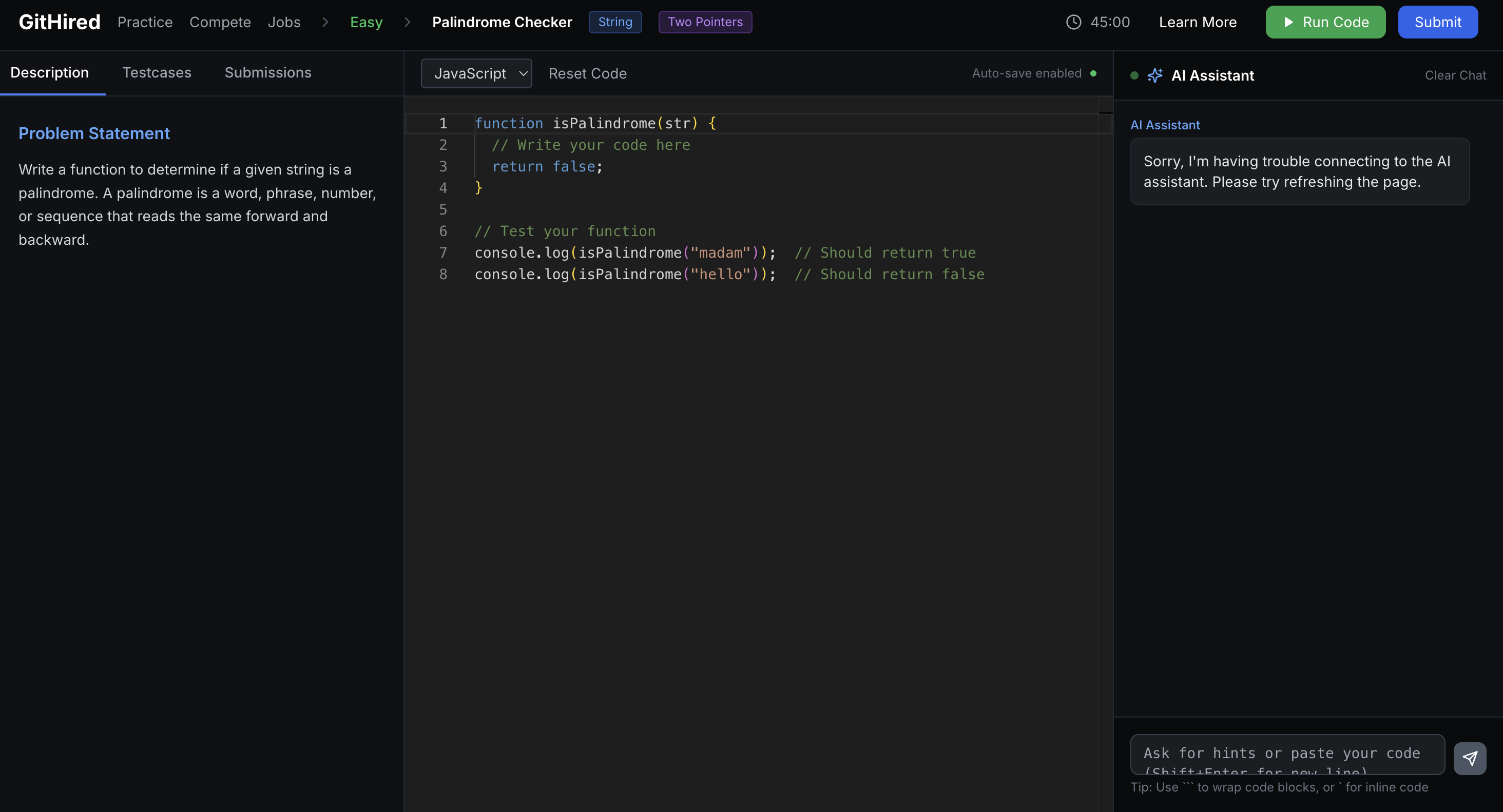Screen dimensions: 1503x812
Task: Open the Learn More link
Action: [x=1197, y=22]
